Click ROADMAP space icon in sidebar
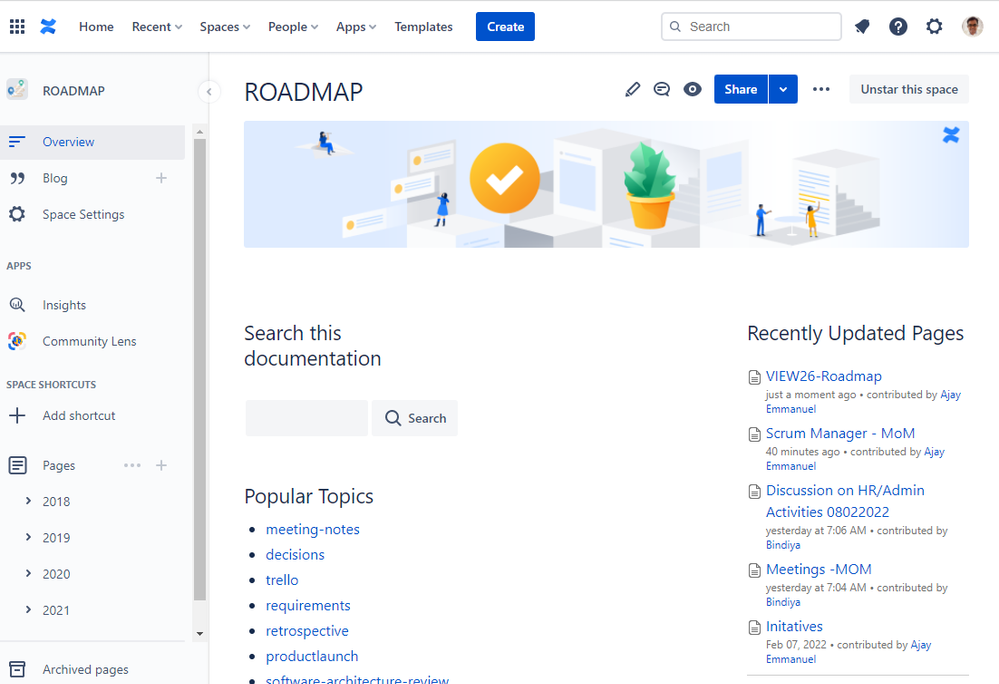This screenshot has width=999, height=684. (x=17, y=90)
